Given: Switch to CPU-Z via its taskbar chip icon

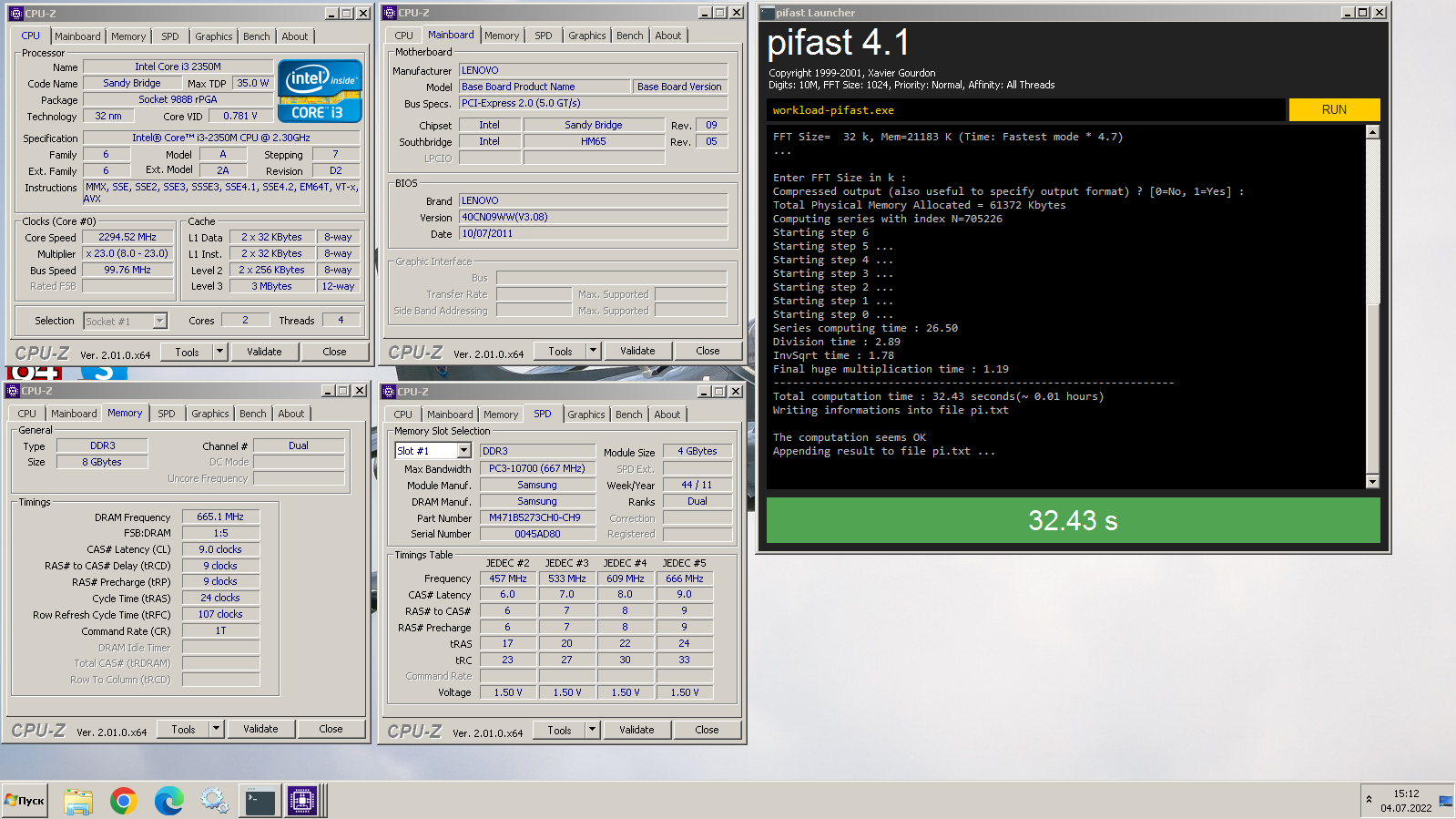Looking at the screenshot, I should point(302,801).
